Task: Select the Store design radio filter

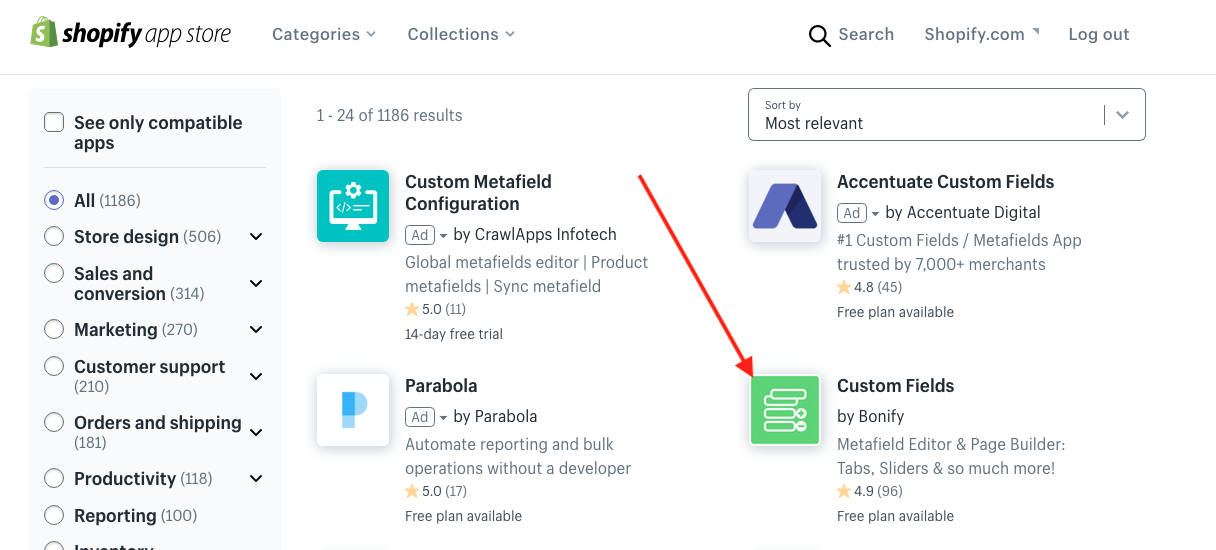Action: point(54,236)
